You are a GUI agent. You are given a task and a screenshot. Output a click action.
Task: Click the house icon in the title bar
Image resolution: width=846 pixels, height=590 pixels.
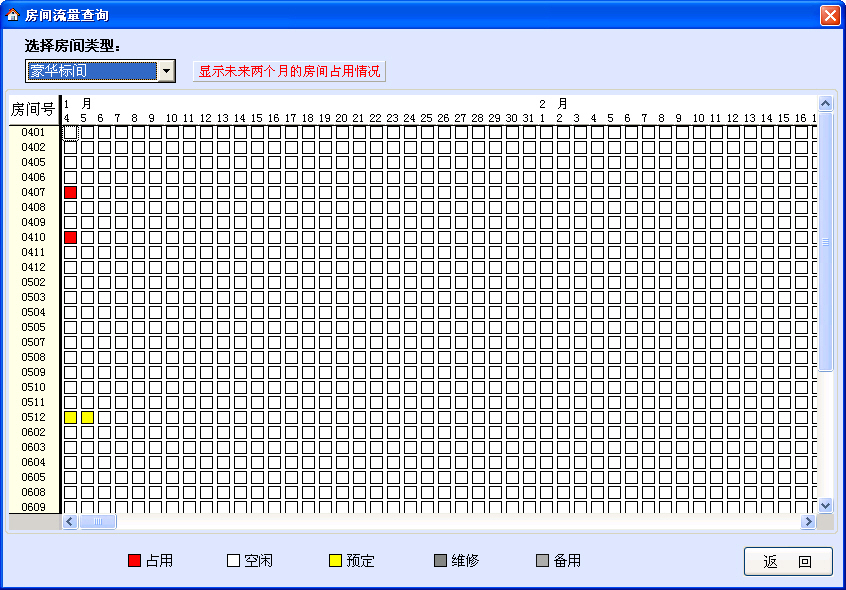pos(12,15)
